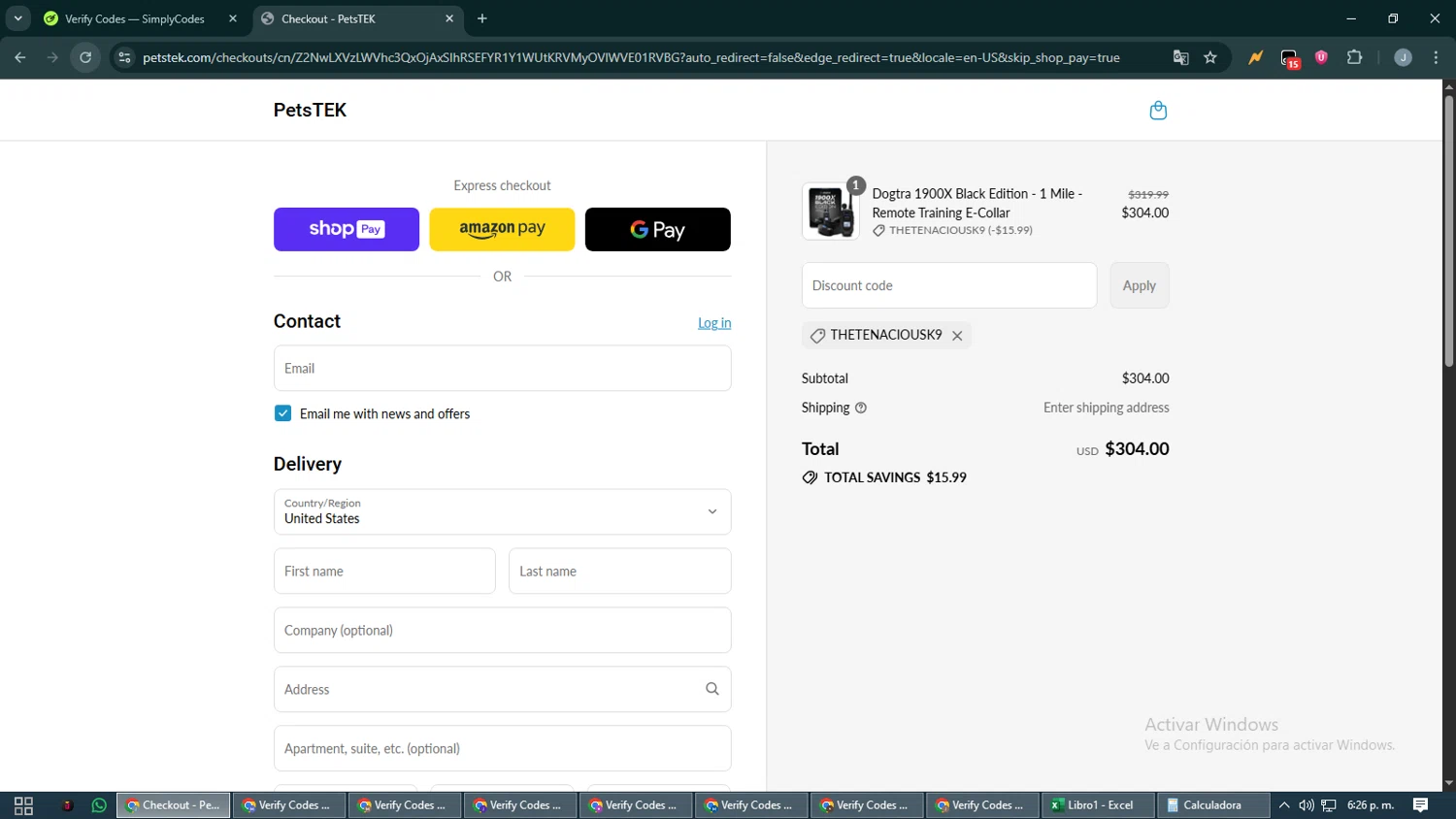
Task: Click the Last name field
Action: point(619,572)
